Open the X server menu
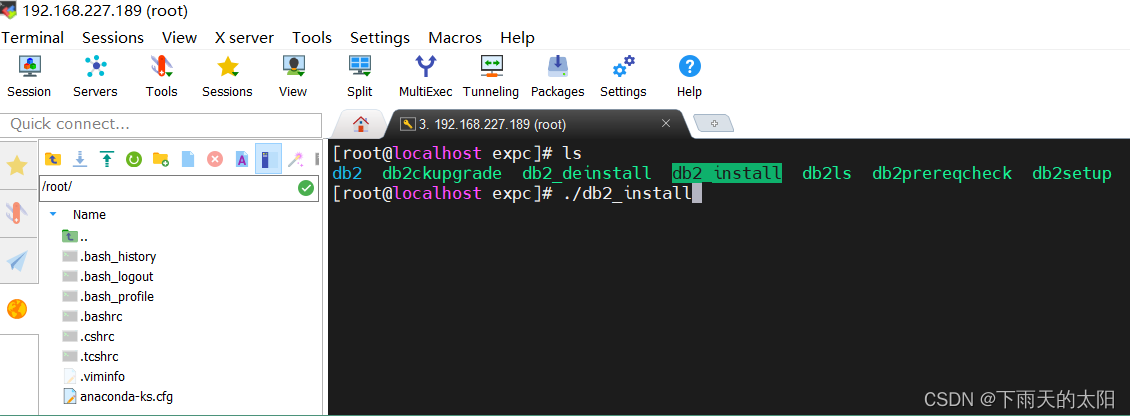The width and height of the screenshot is (1130, 419). 244,38
